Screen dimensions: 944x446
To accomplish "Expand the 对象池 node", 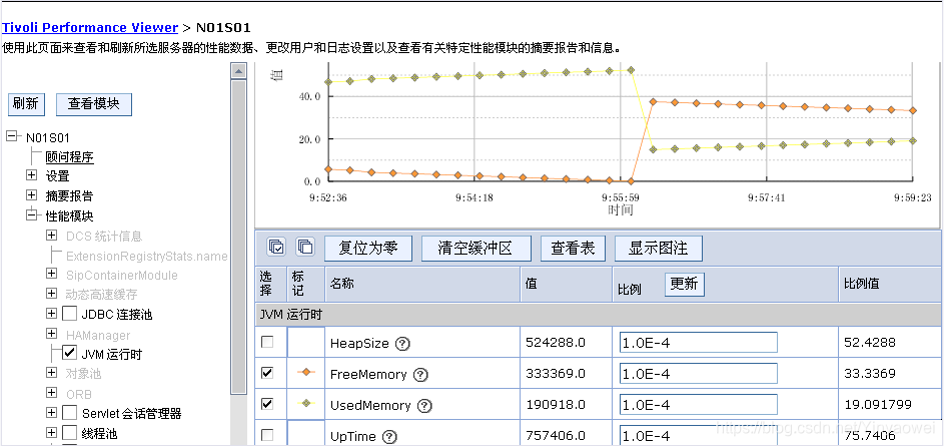I will [x=52, y=373].
